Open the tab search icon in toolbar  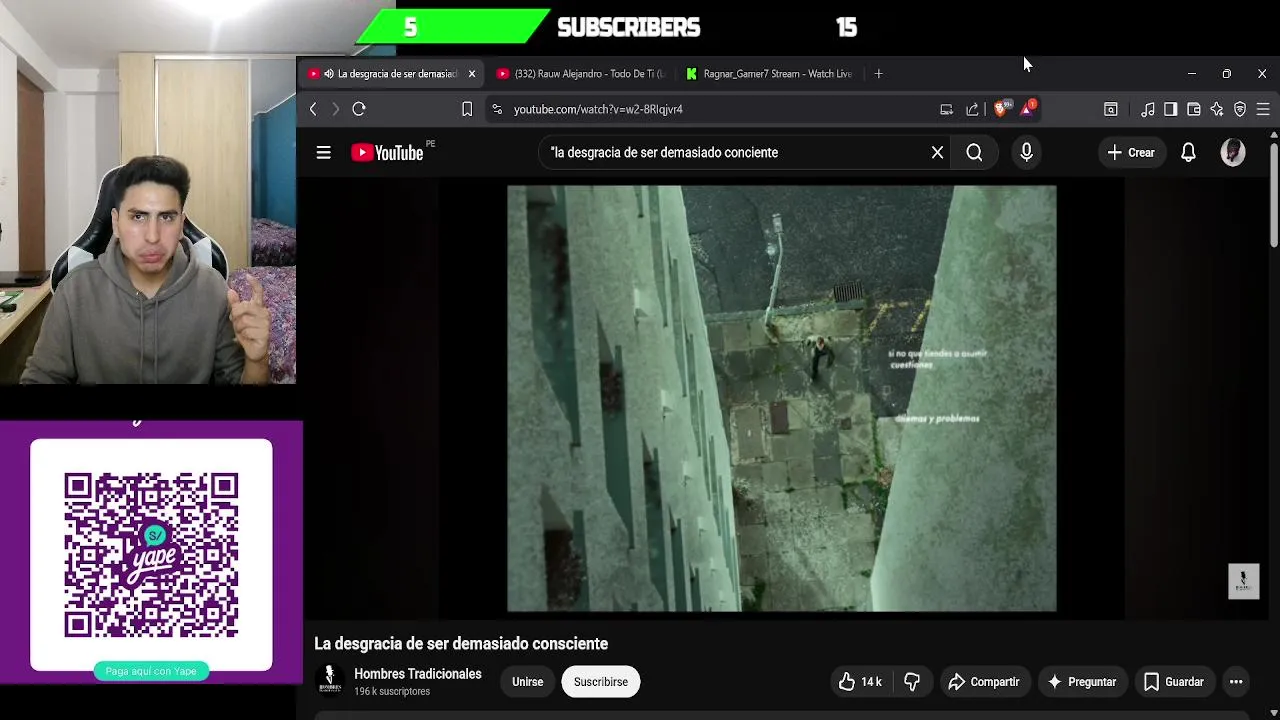pos(1110,109)
